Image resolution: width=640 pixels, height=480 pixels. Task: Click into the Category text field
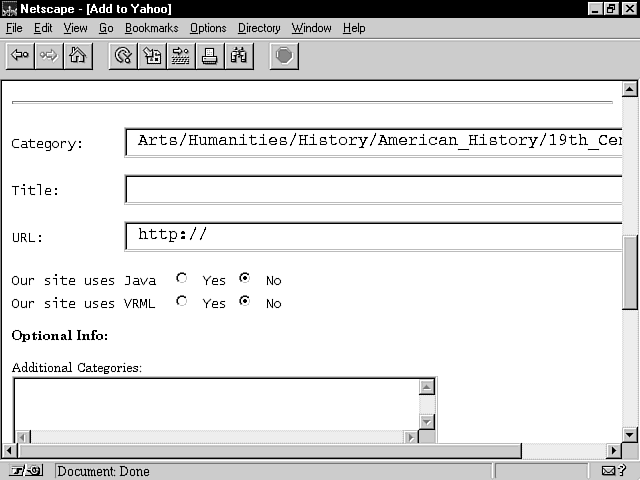[373, 142]
